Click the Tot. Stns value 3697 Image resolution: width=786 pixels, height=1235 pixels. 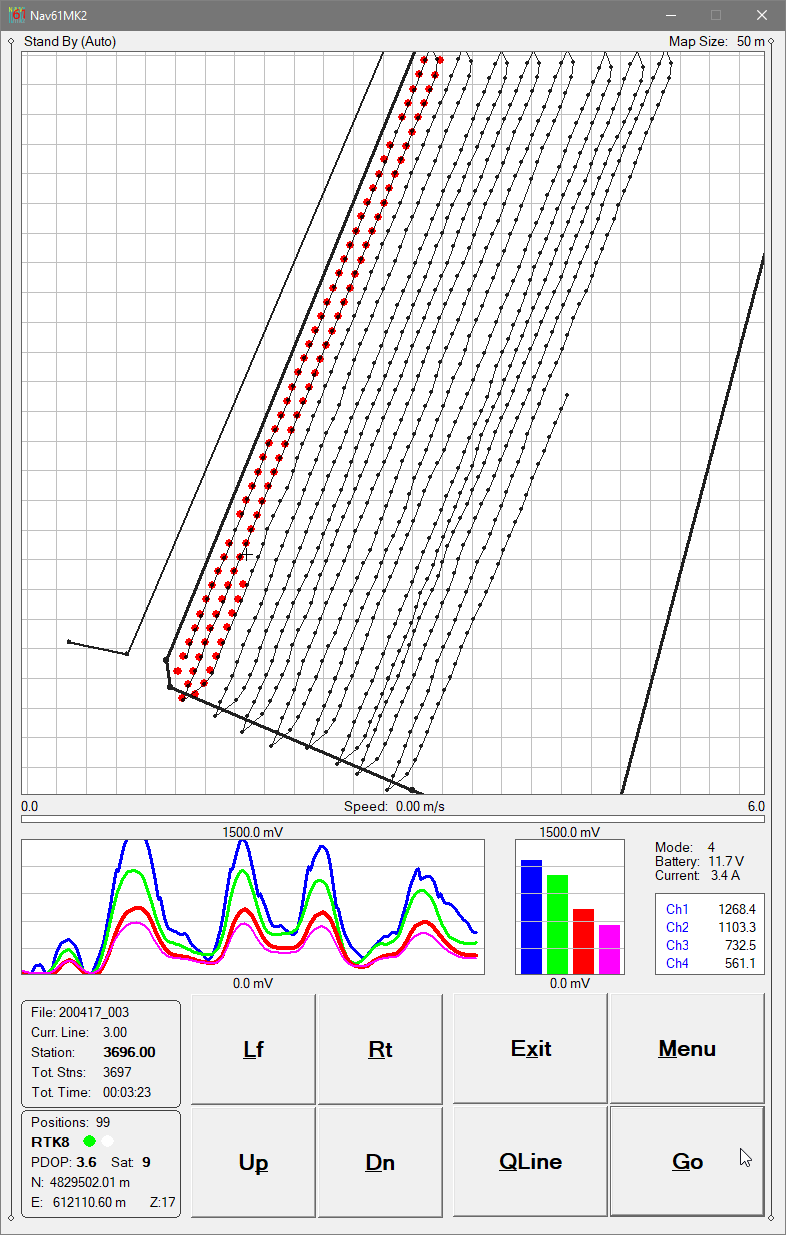pos(117,1072)
